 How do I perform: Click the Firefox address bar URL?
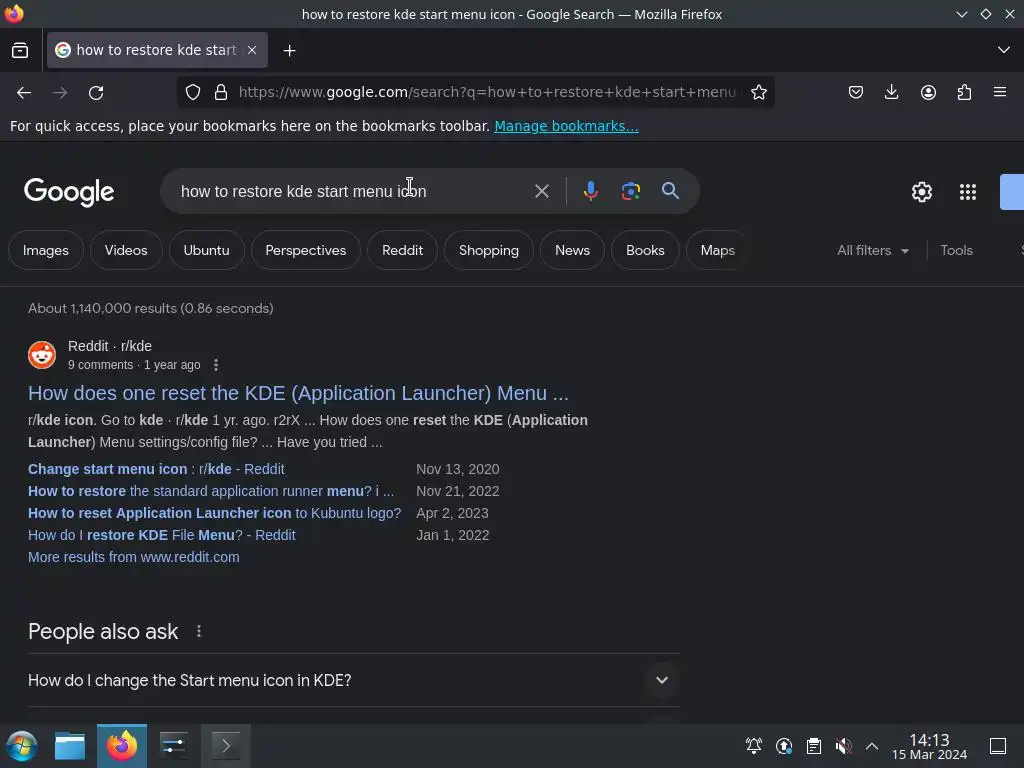click(x=487, y=92)
